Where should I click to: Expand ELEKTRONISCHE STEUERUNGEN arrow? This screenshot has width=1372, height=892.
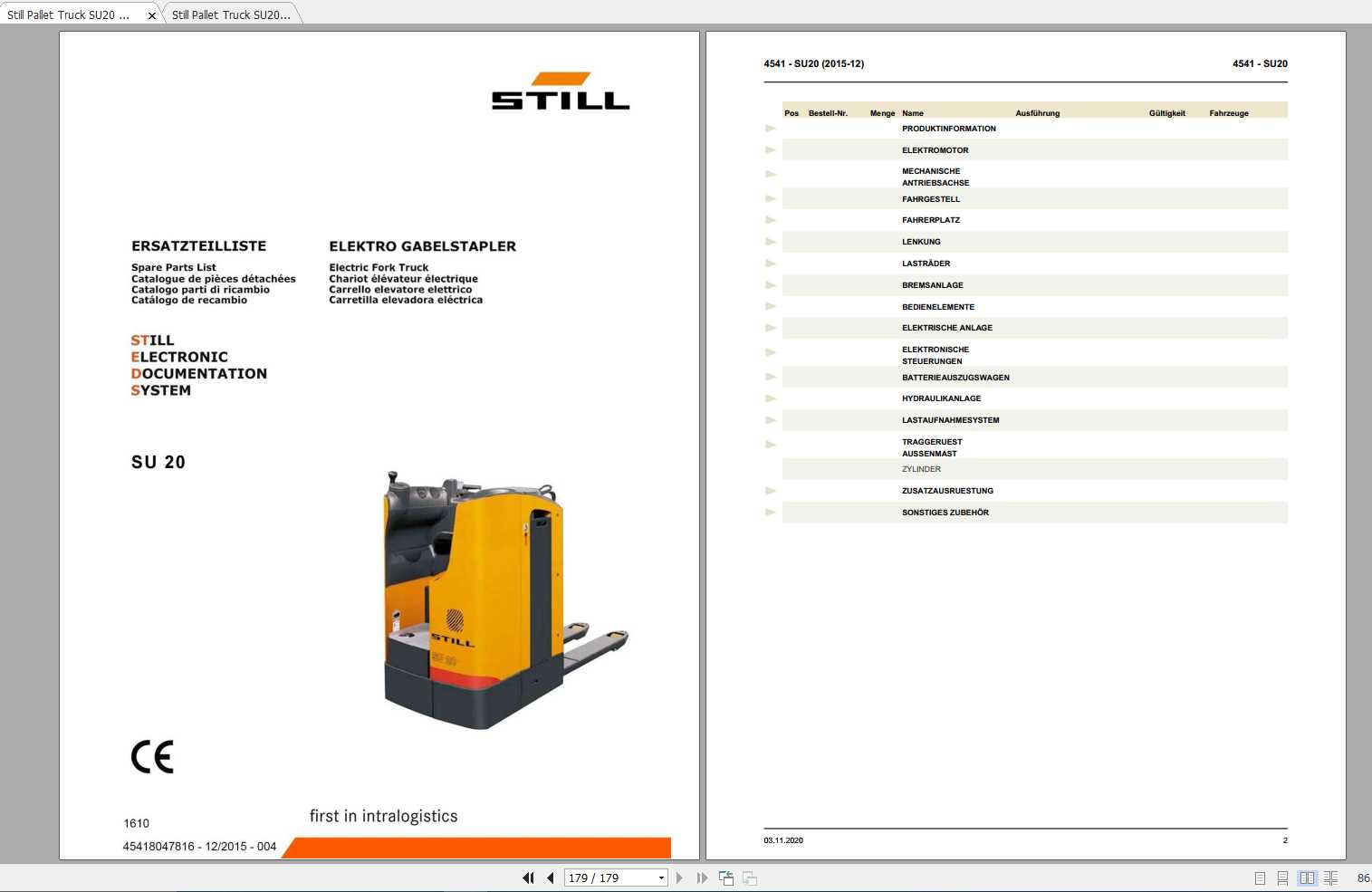tap(771, 352)
